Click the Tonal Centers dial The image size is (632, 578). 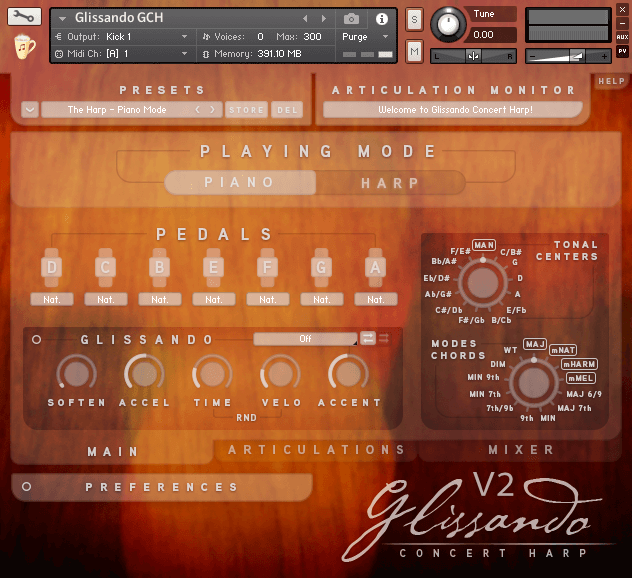(x=482, y=282)
